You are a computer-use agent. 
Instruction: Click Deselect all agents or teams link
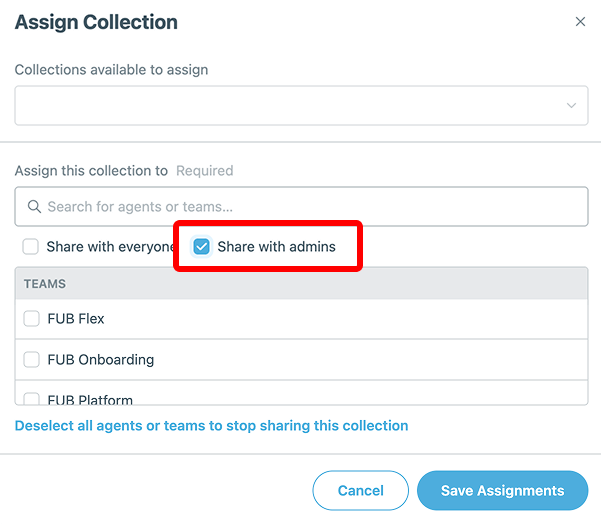coord(211,426)
